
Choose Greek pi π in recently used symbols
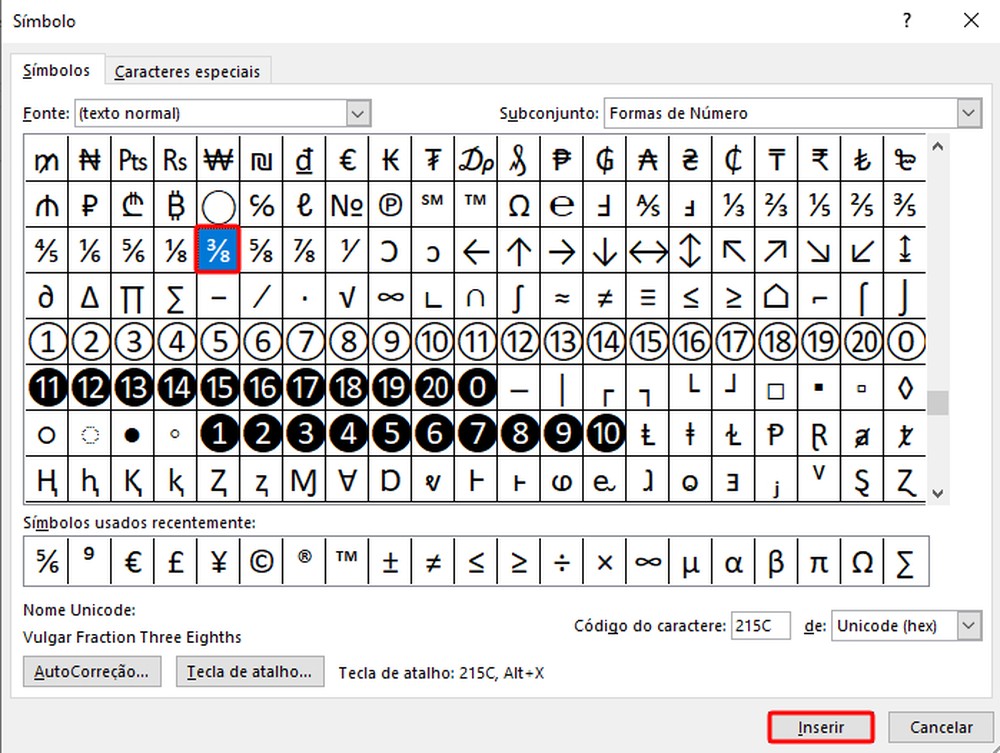820,562
